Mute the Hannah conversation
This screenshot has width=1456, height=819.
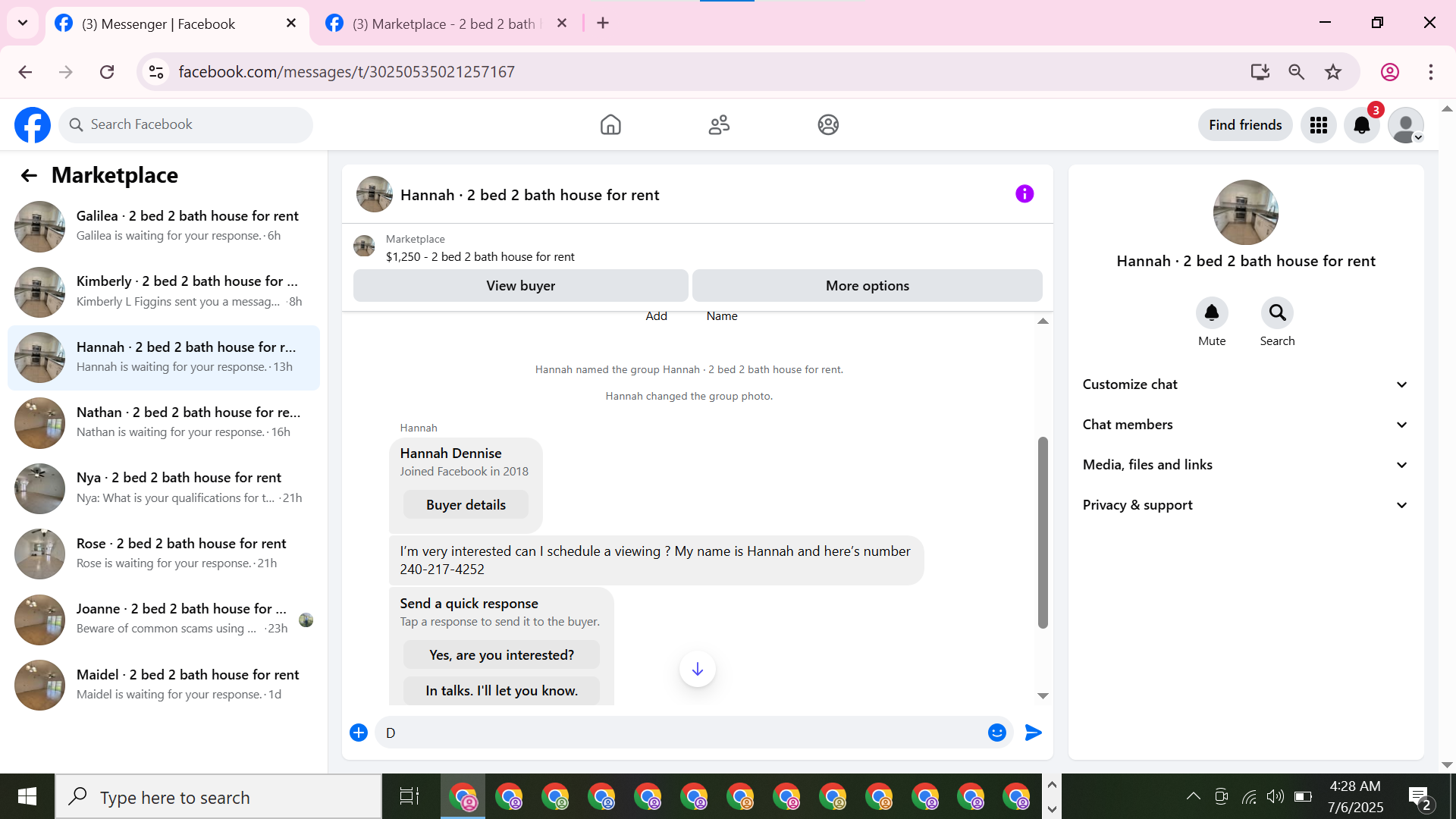(1212, 313)
